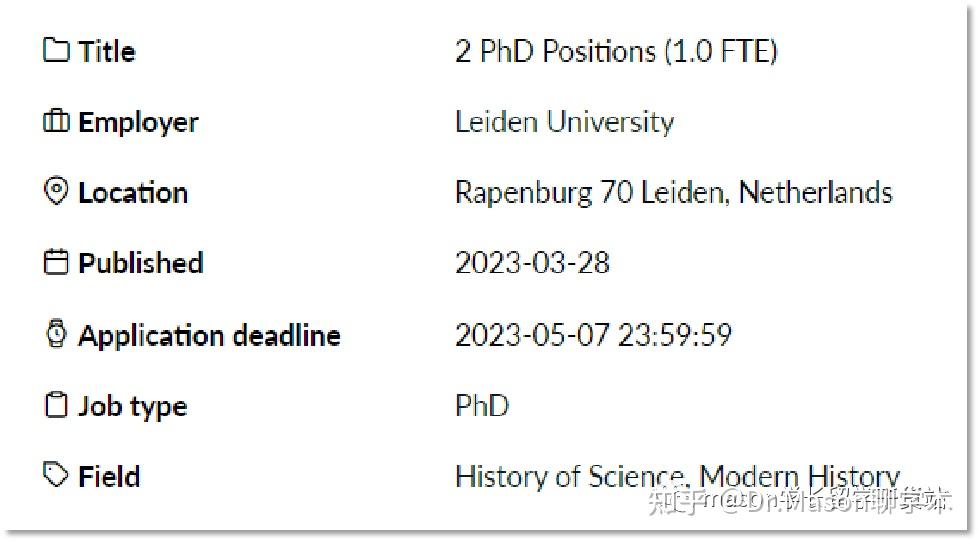Image resolution: width=978 pixels, height=541 pixels.
Task: Click the calendar icon beside Published
Action: (56, 261)
